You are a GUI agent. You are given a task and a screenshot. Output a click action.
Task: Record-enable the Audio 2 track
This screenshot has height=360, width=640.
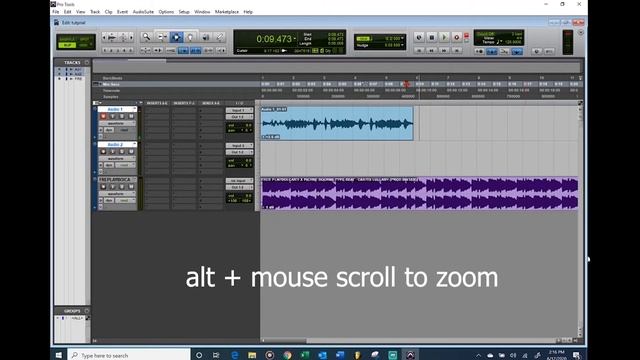[x=103, y=152]
